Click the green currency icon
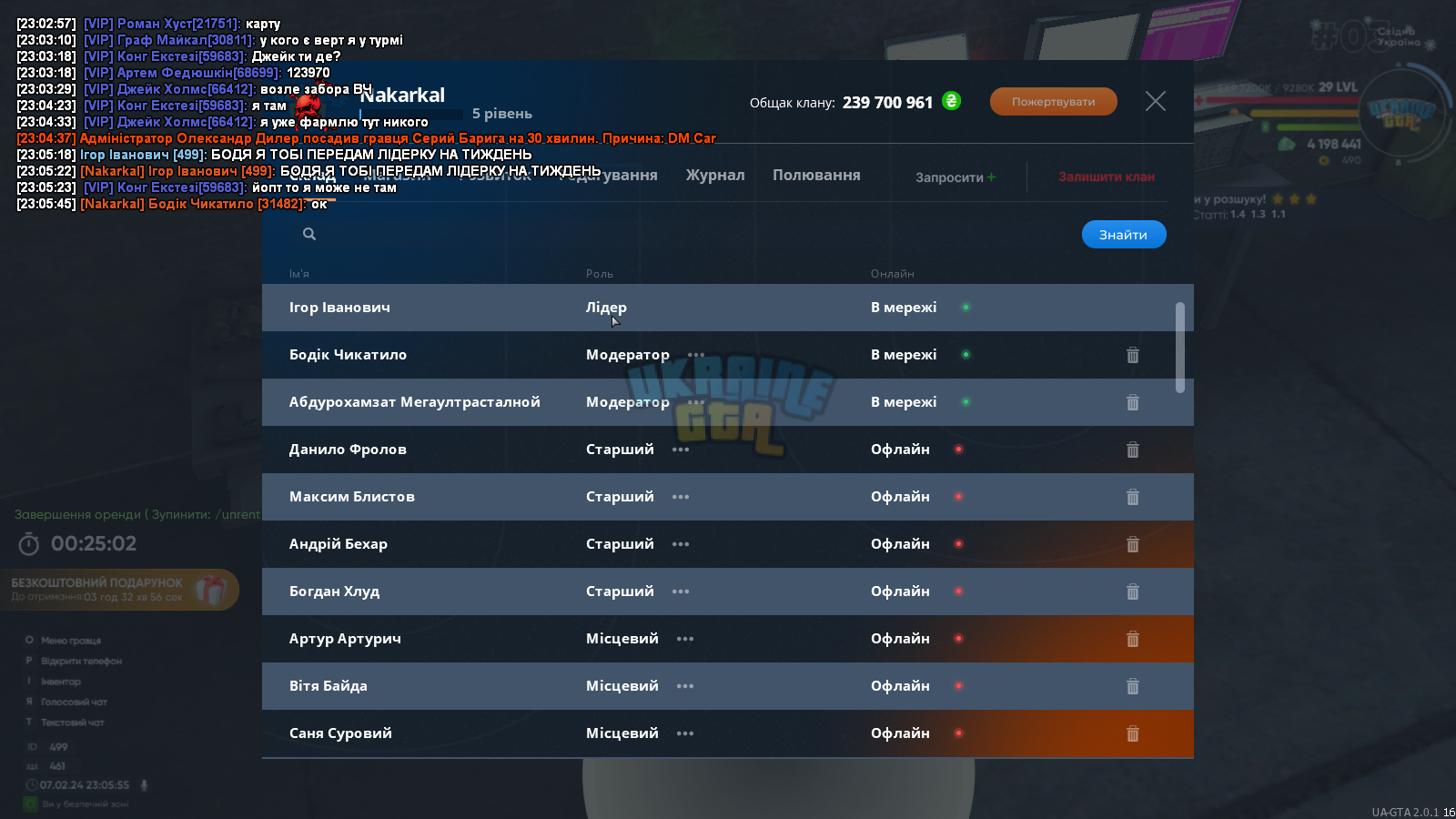Viewport: 1456px width, 819px height. pos(951,101)
